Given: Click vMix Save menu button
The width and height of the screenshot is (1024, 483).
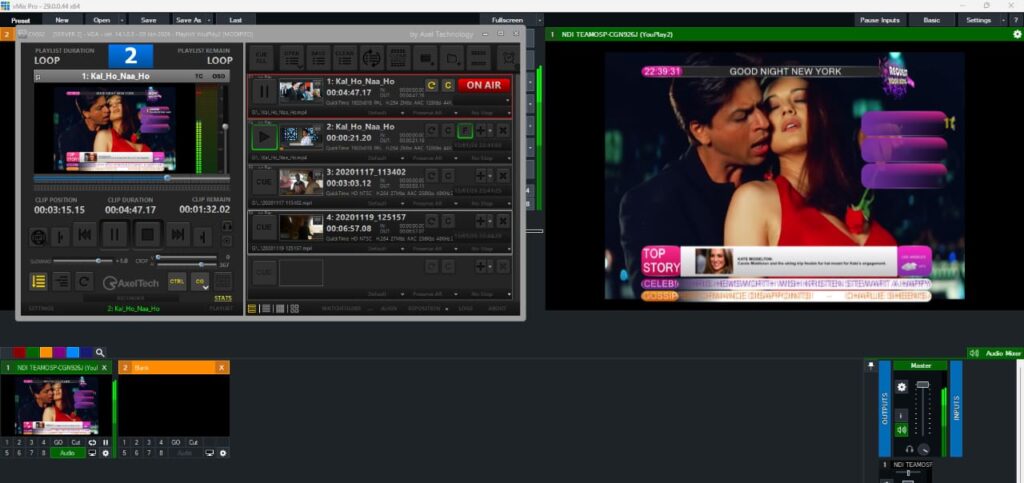Looking at the screenshot, I should pyautogui.click(x=148, y=20).
